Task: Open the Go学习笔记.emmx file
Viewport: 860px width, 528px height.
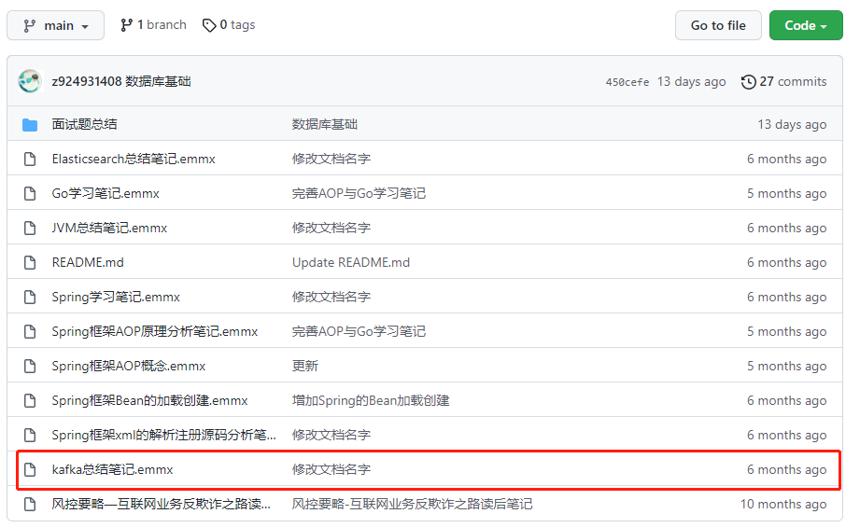Action: (106, 194)
